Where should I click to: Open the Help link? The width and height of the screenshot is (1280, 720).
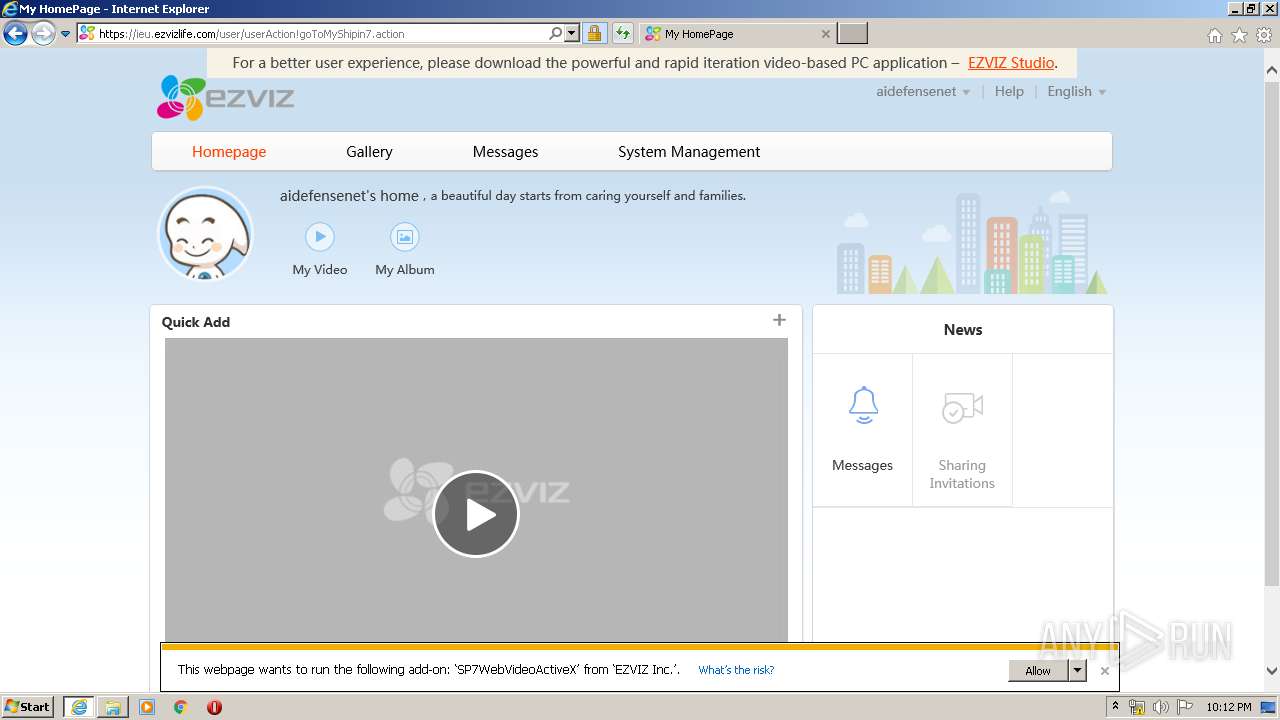[1009, 91]
